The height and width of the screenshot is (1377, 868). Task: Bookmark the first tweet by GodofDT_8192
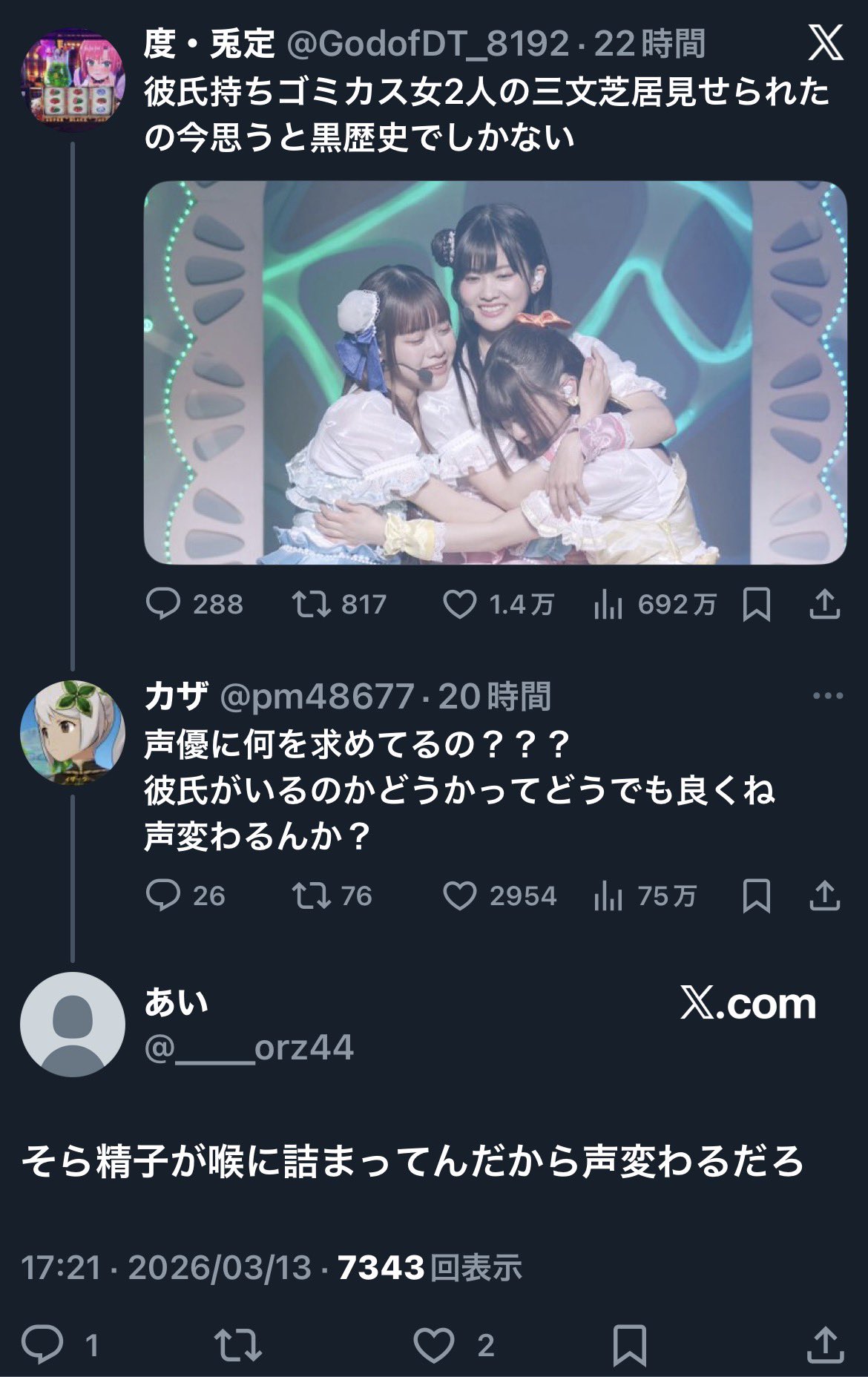point(756,605)
